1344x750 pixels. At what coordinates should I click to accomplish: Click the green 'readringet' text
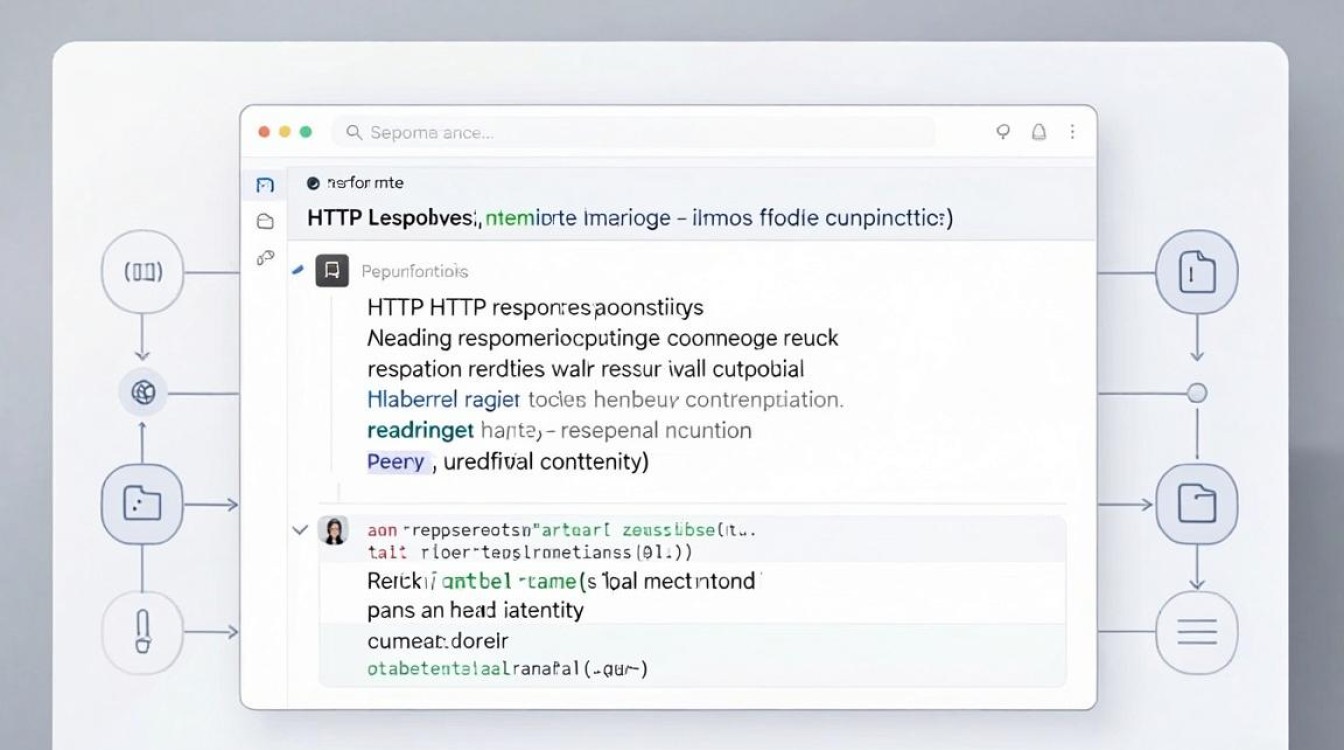coord(420,431)
